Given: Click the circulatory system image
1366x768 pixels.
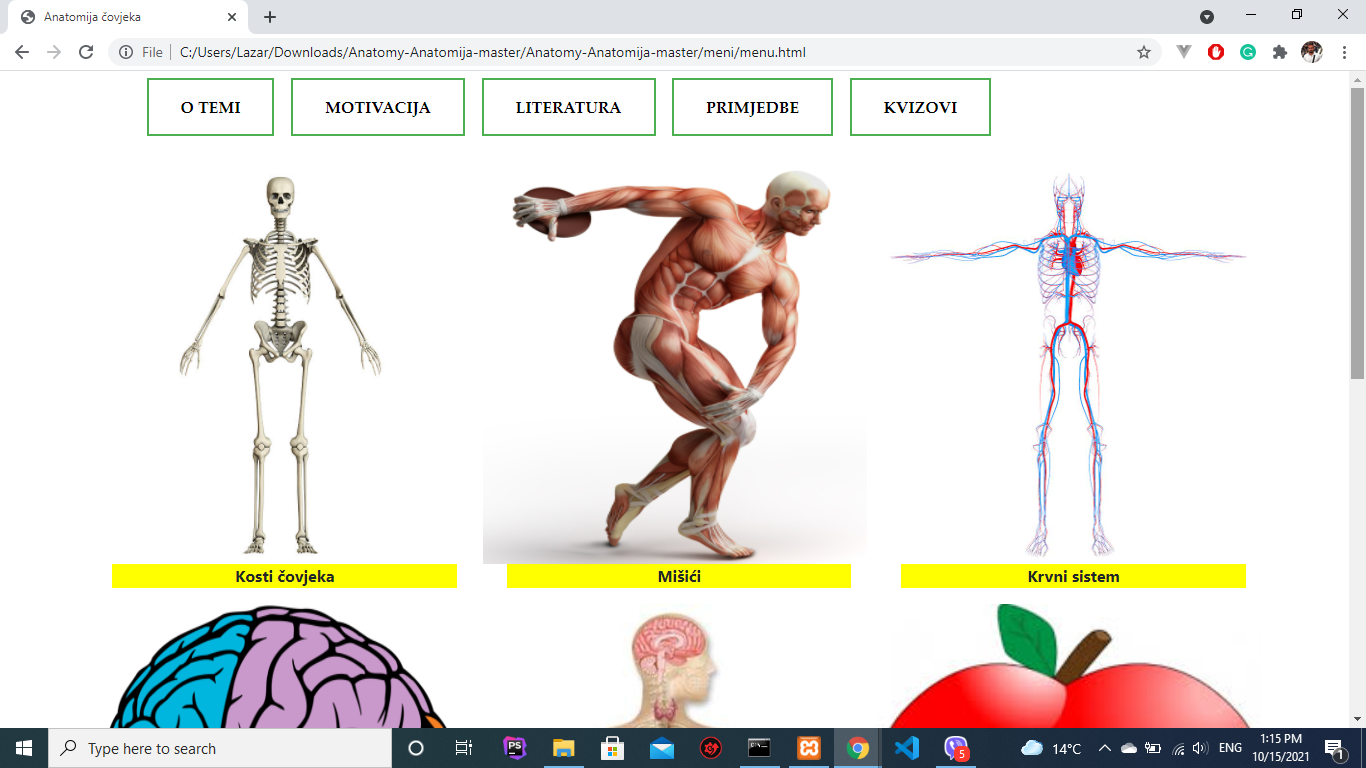Looking at the screenshot, I should 1069,365.
